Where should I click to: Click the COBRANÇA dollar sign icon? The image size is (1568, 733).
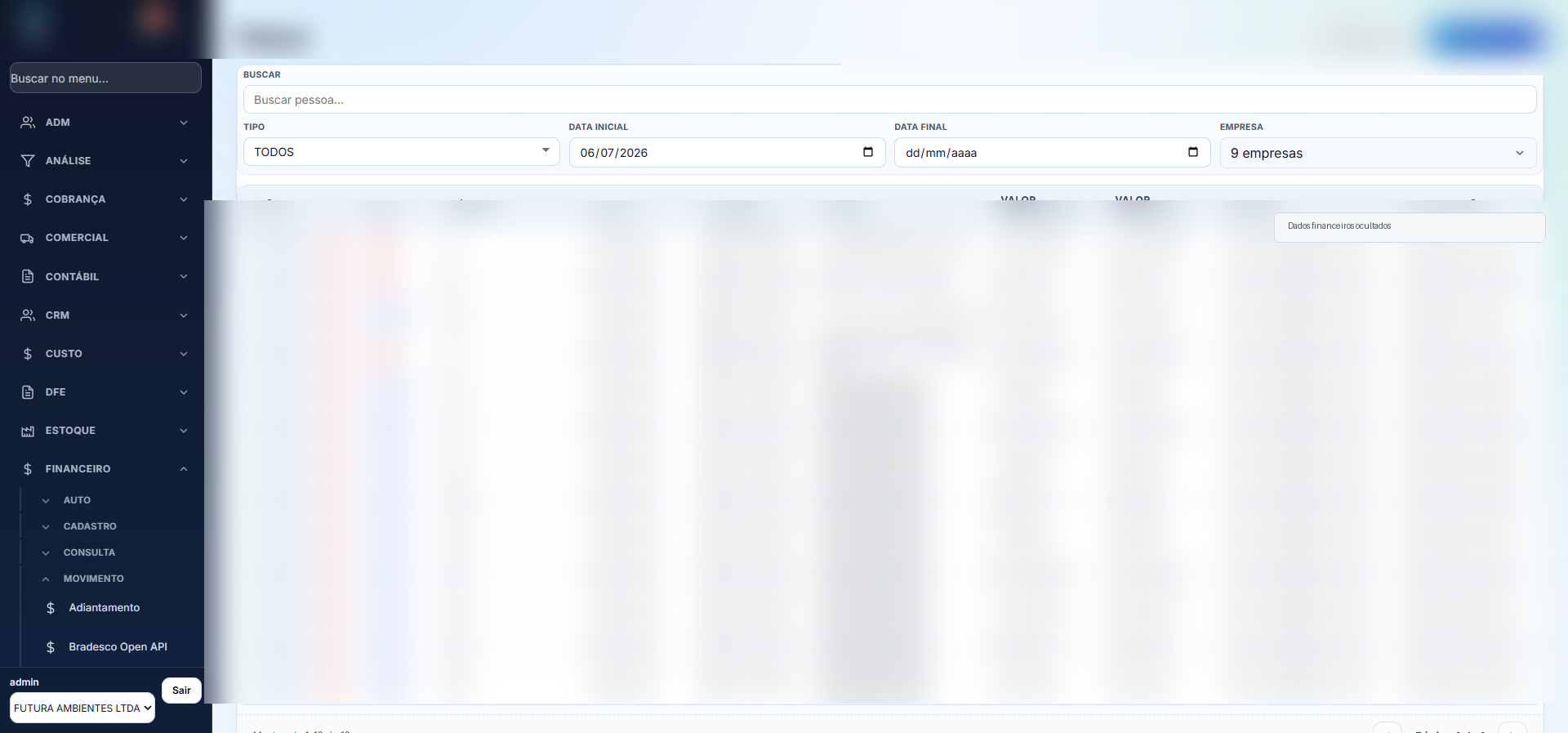click(28, 199)
